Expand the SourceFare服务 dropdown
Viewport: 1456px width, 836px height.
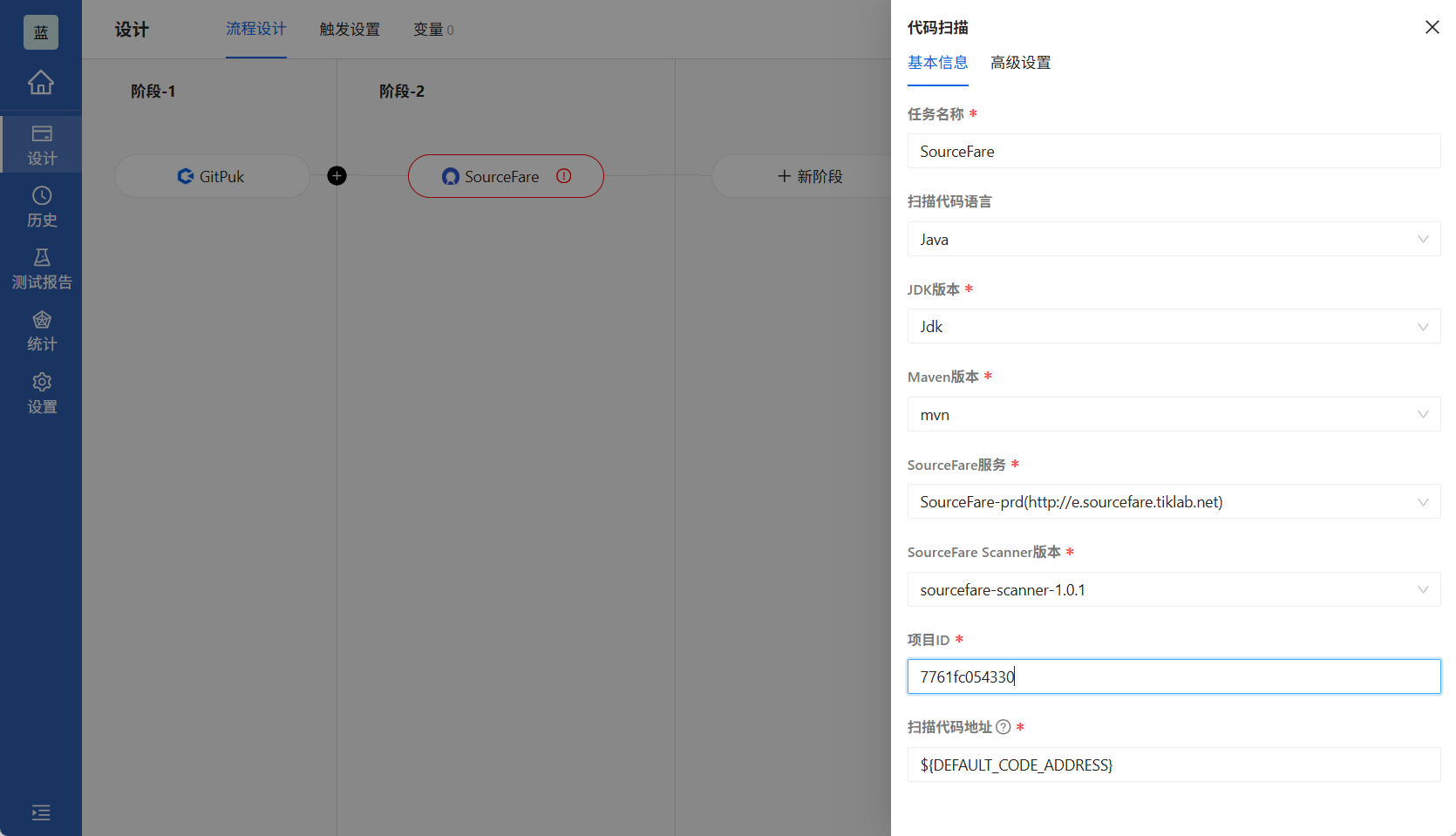coord(1174,501)
